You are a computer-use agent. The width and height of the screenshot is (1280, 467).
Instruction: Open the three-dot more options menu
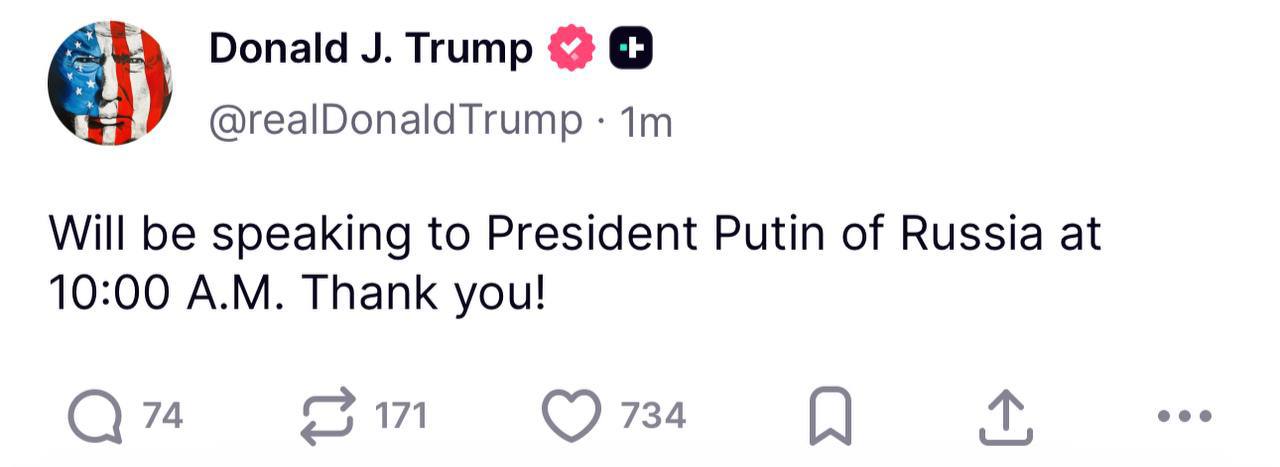pos(1183,415)
